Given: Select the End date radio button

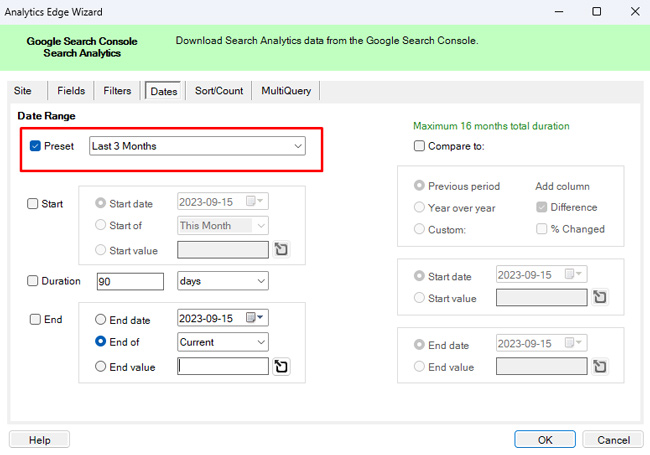Looking at the screenshot, I should [101, 320].
